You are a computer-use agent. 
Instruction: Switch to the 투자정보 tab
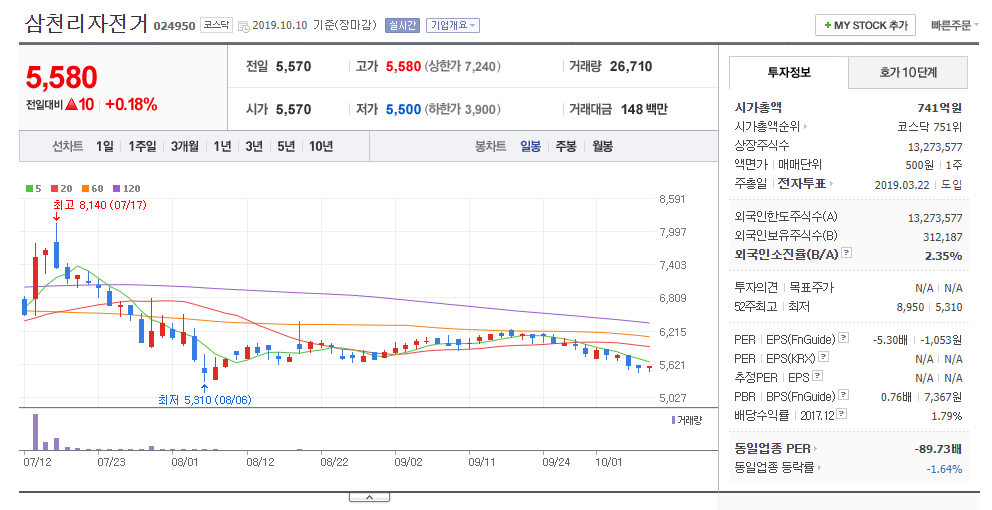coord(789,72)
